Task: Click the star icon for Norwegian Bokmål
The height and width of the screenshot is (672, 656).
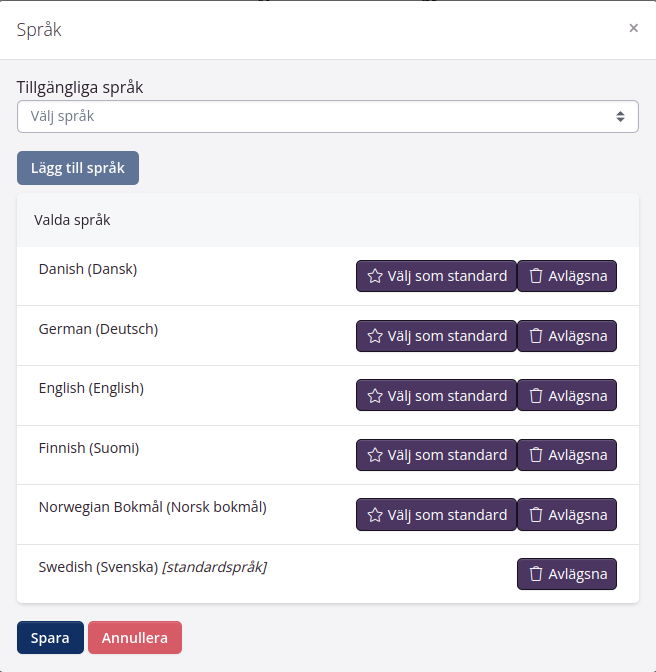Action: point(375,515)
